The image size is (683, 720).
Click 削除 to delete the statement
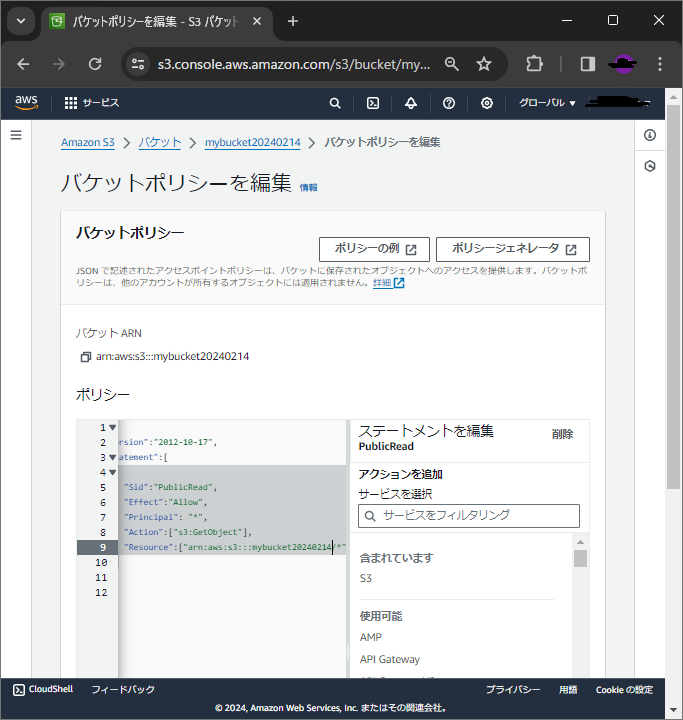(x=562, y=434)
